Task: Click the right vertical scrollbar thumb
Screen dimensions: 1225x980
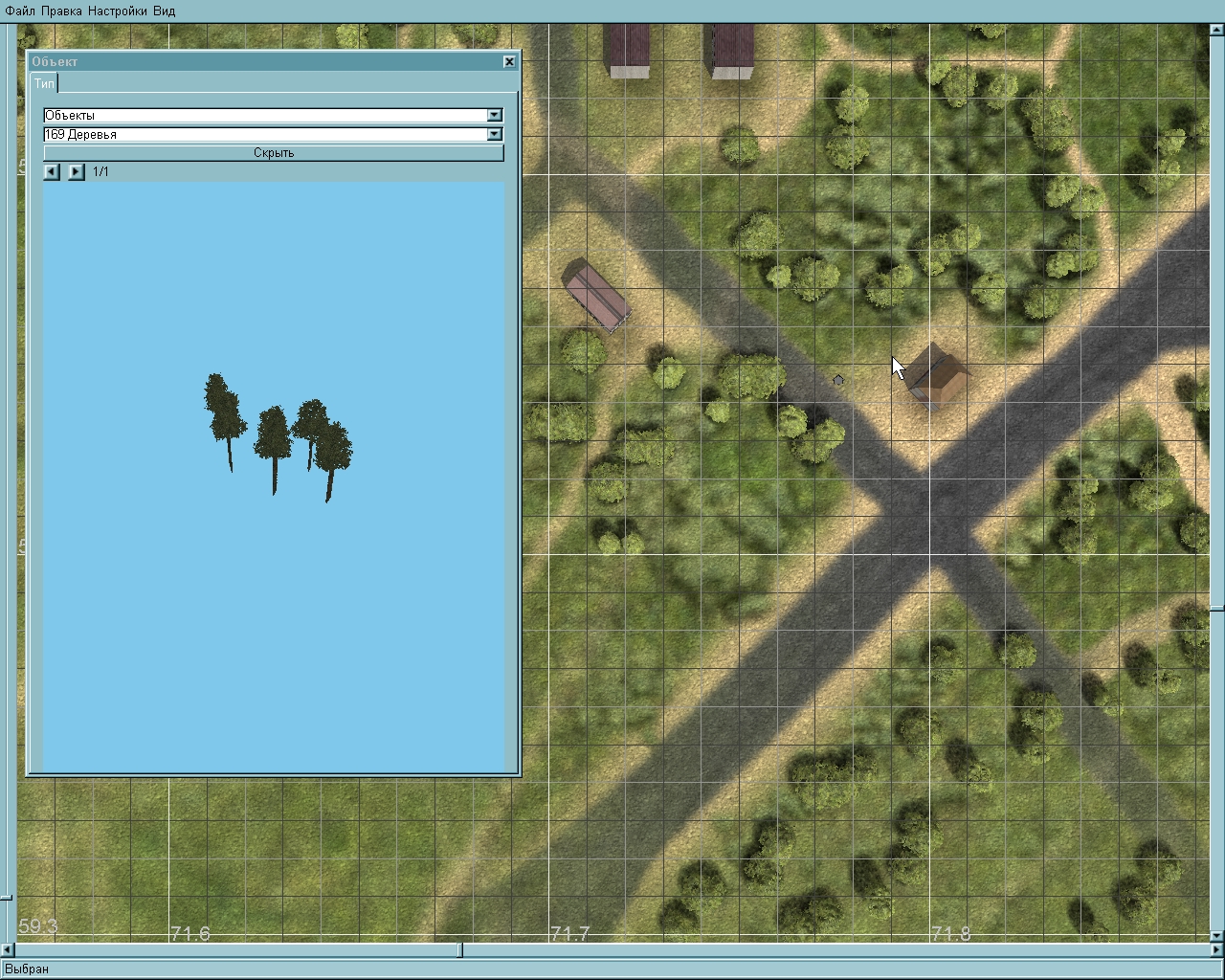Action: pos(1216,609)
